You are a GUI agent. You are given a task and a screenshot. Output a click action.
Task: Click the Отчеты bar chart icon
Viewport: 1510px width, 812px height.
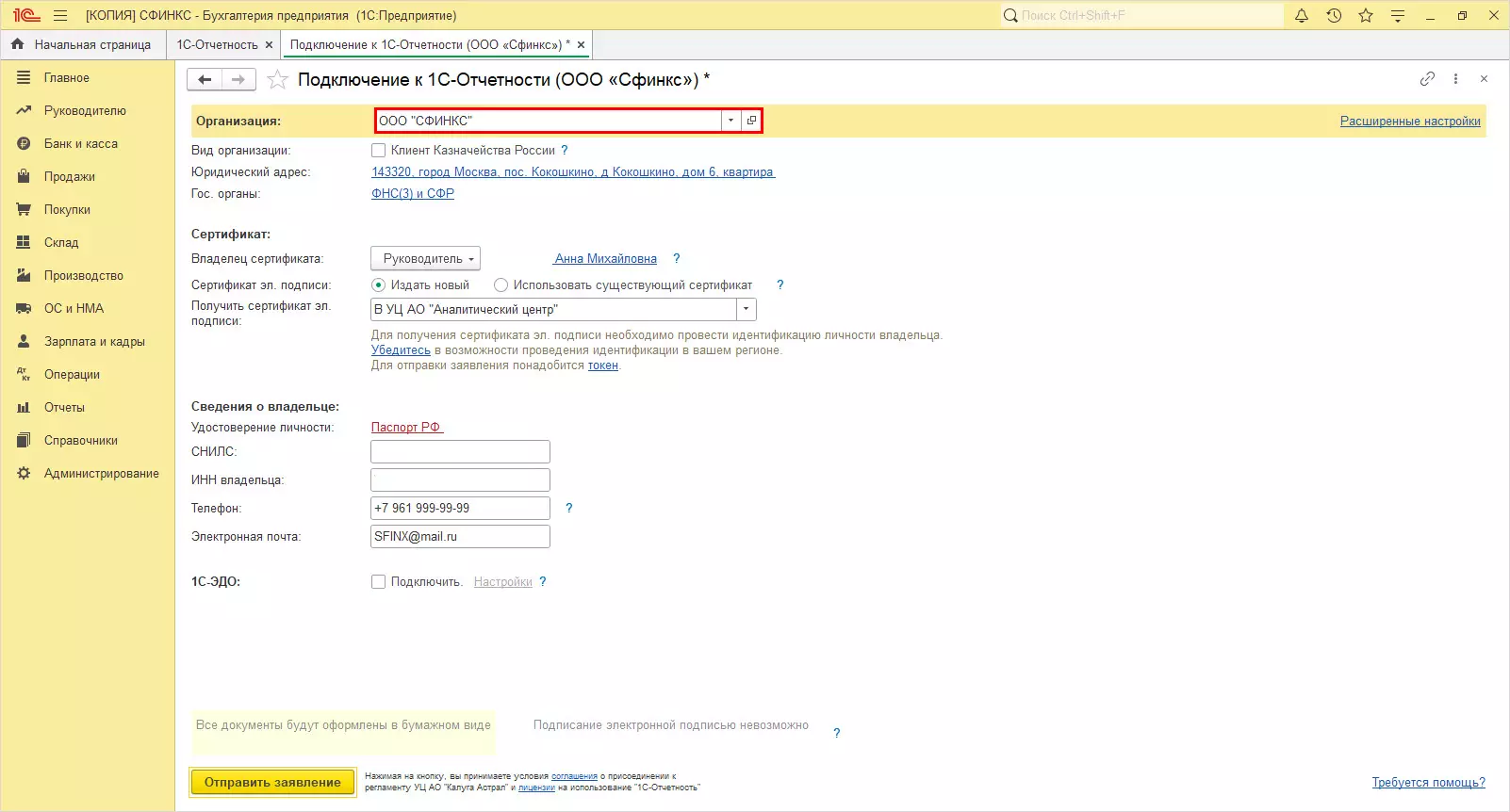pyautogui.click(x=24, y=407)
